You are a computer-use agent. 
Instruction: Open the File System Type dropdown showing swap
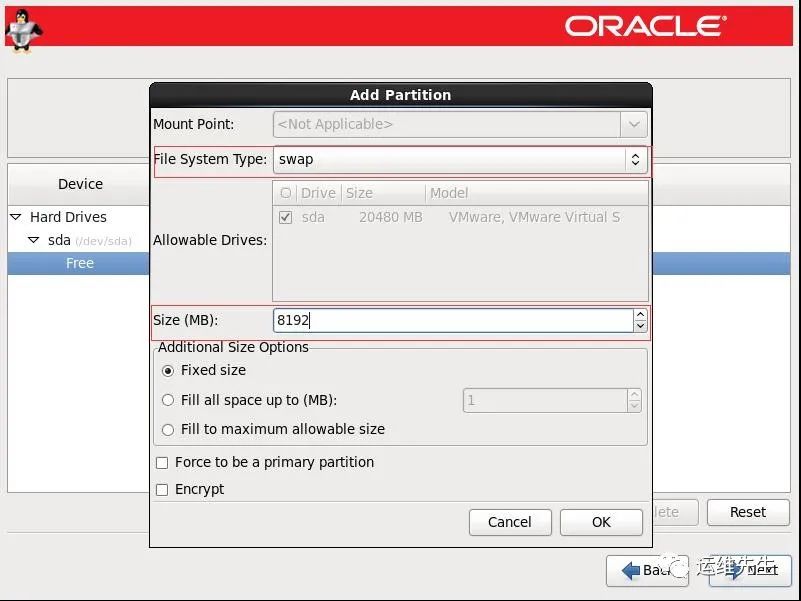[460, 159]
